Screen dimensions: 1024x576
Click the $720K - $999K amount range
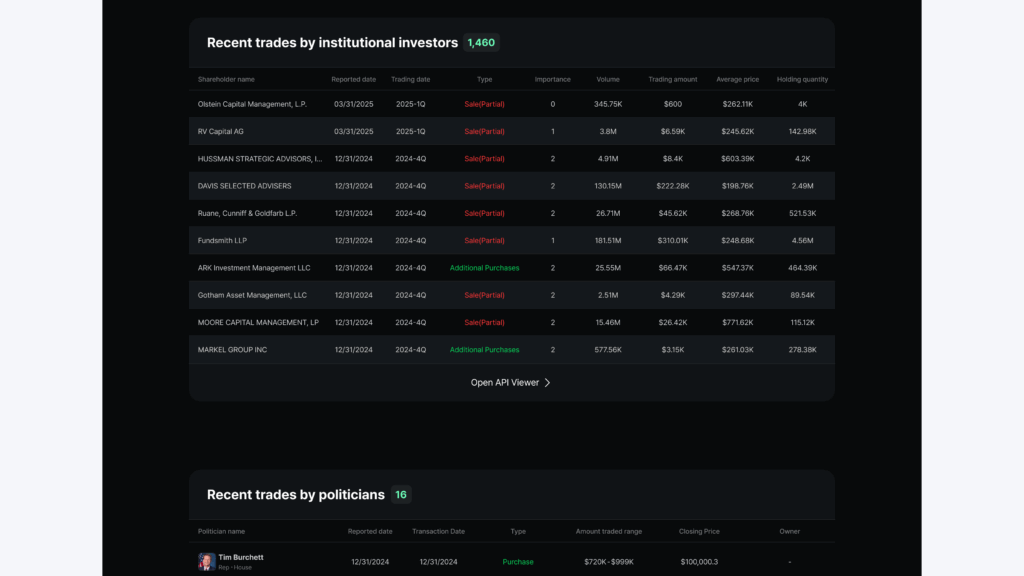(x=609, y=562)
